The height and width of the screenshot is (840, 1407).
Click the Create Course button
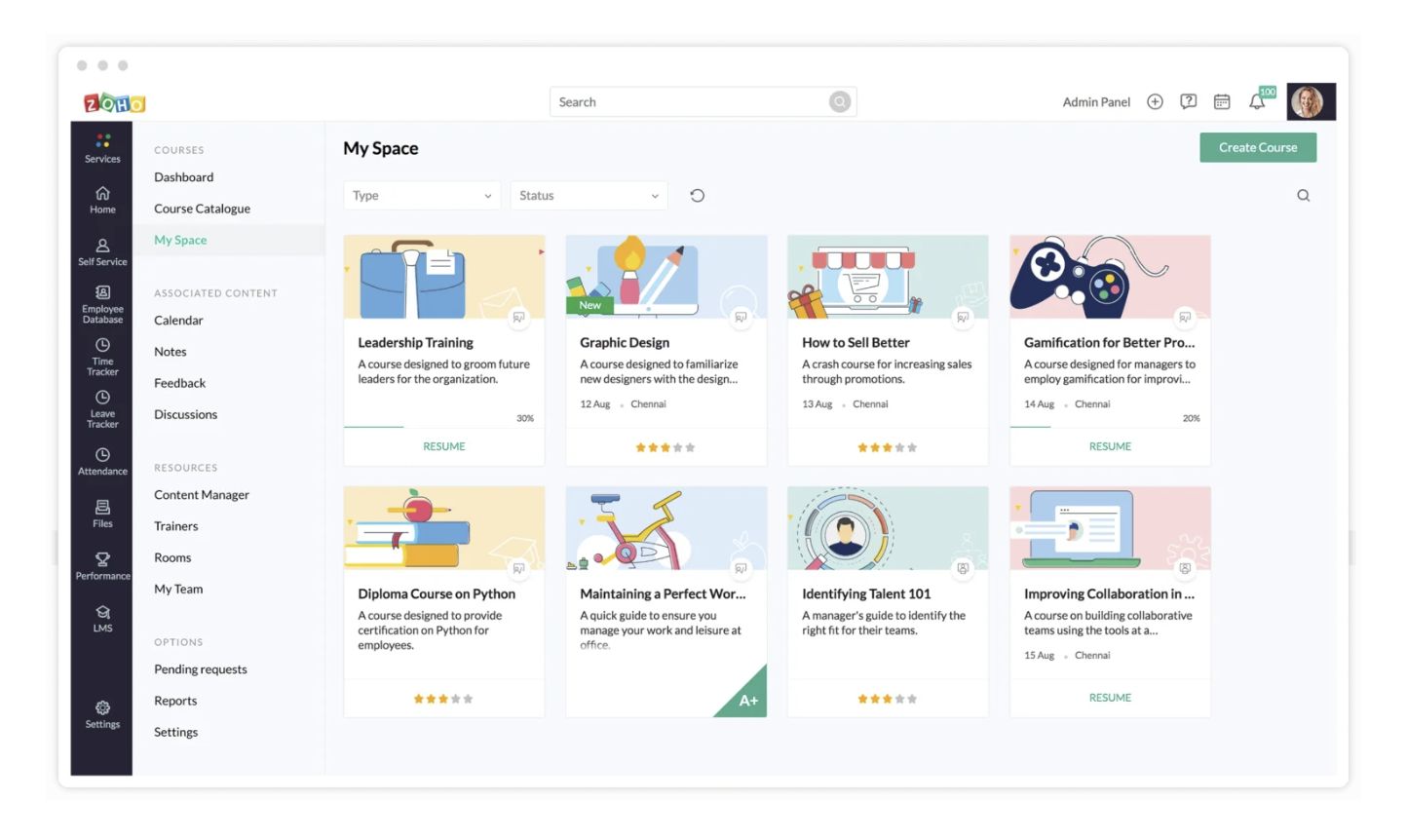[x=1258, y=147]
